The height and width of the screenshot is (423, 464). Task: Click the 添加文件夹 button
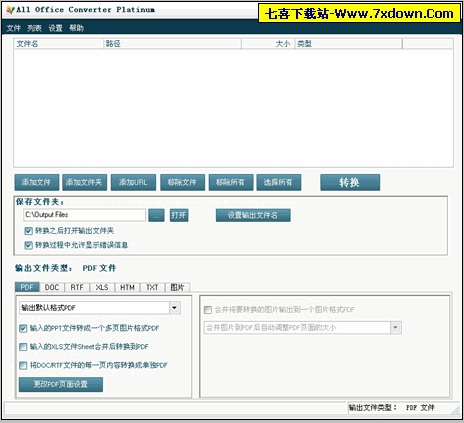85,182
